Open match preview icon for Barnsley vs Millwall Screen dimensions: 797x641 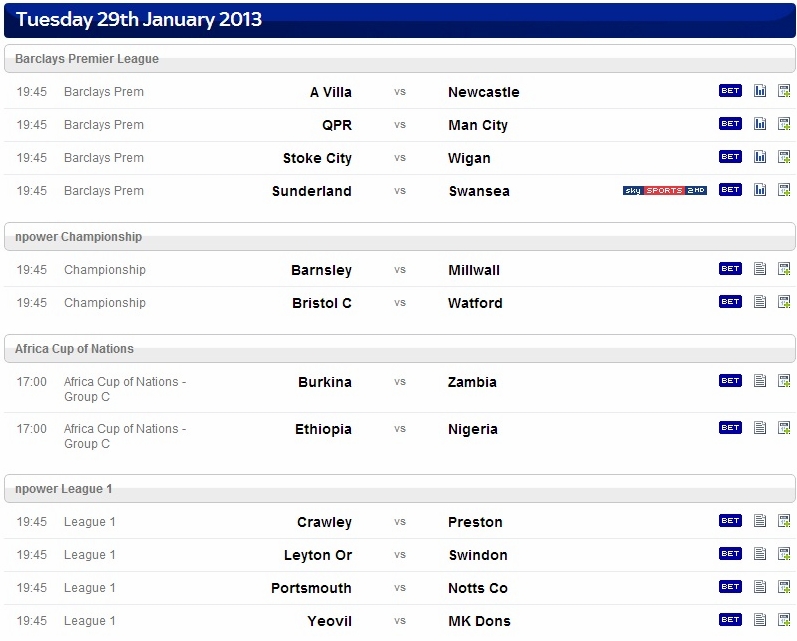[x=760, y=269]
